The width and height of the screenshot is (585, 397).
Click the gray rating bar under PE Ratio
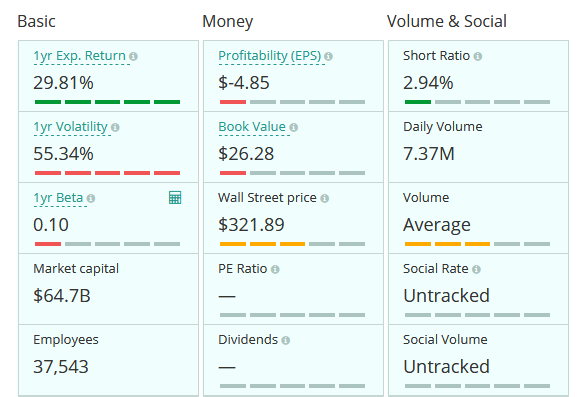(x=292, y=315)
